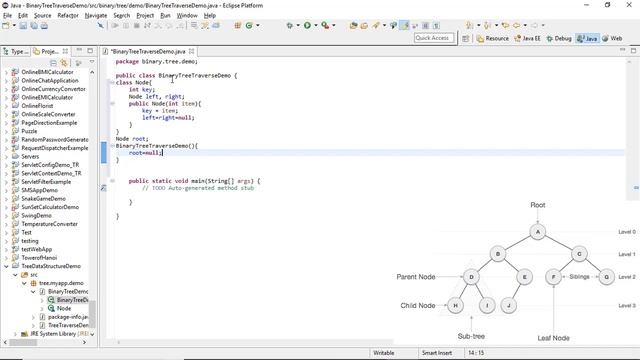Toggle Block Selection Mode icon
The width and height of the screenshot is (640, 360).
pyautogui.click(x=426, y=25)
